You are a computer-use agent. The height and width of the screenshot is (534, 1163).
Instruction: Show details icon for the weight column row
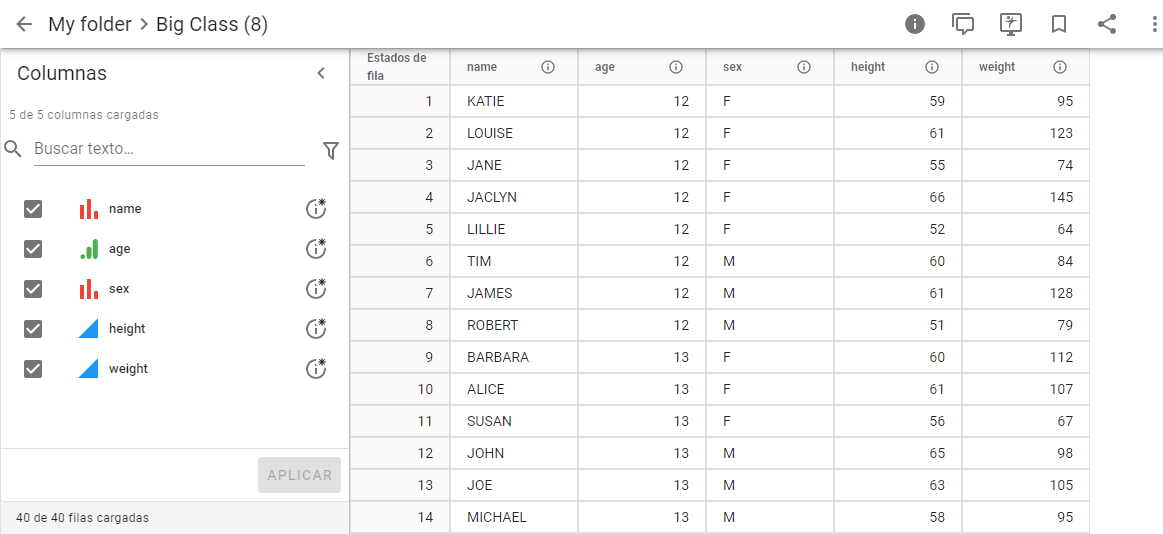(x=316, y=369)
